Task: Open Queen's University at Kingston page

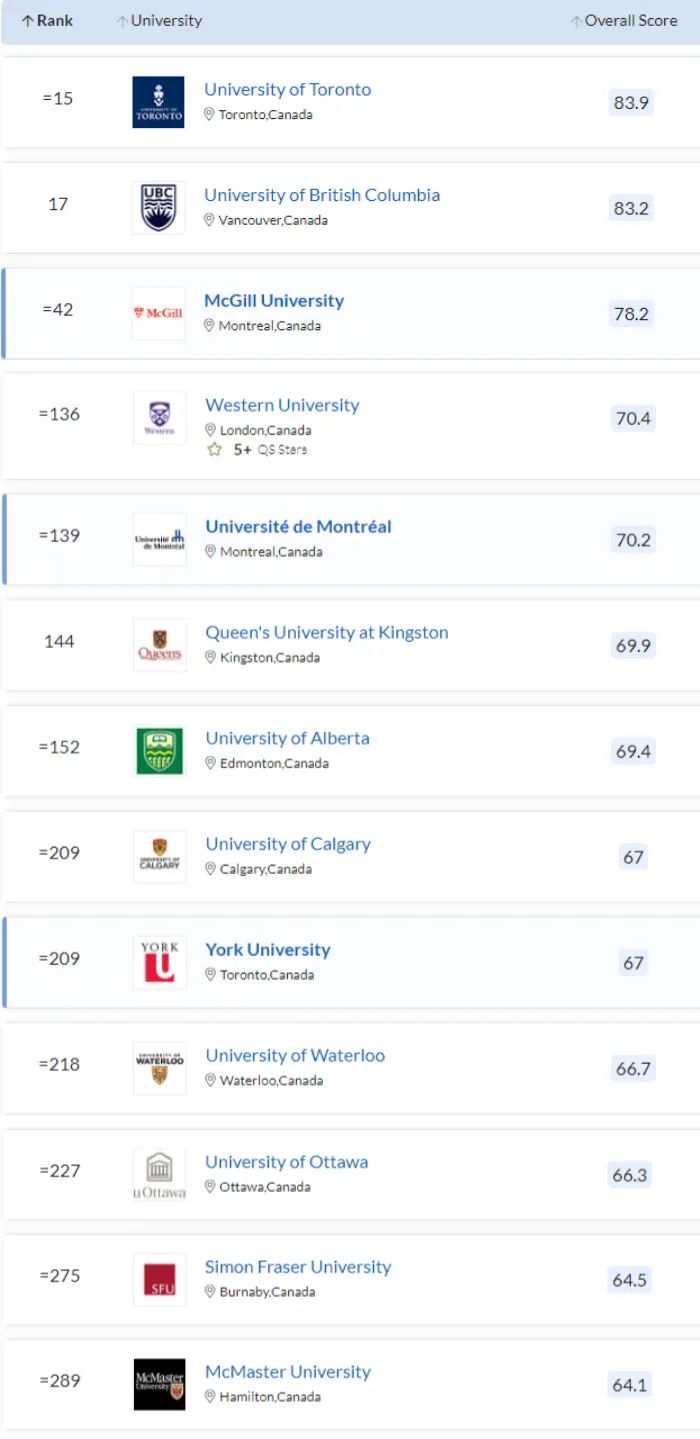Action: pyautogui.click(x=327, y=632)
